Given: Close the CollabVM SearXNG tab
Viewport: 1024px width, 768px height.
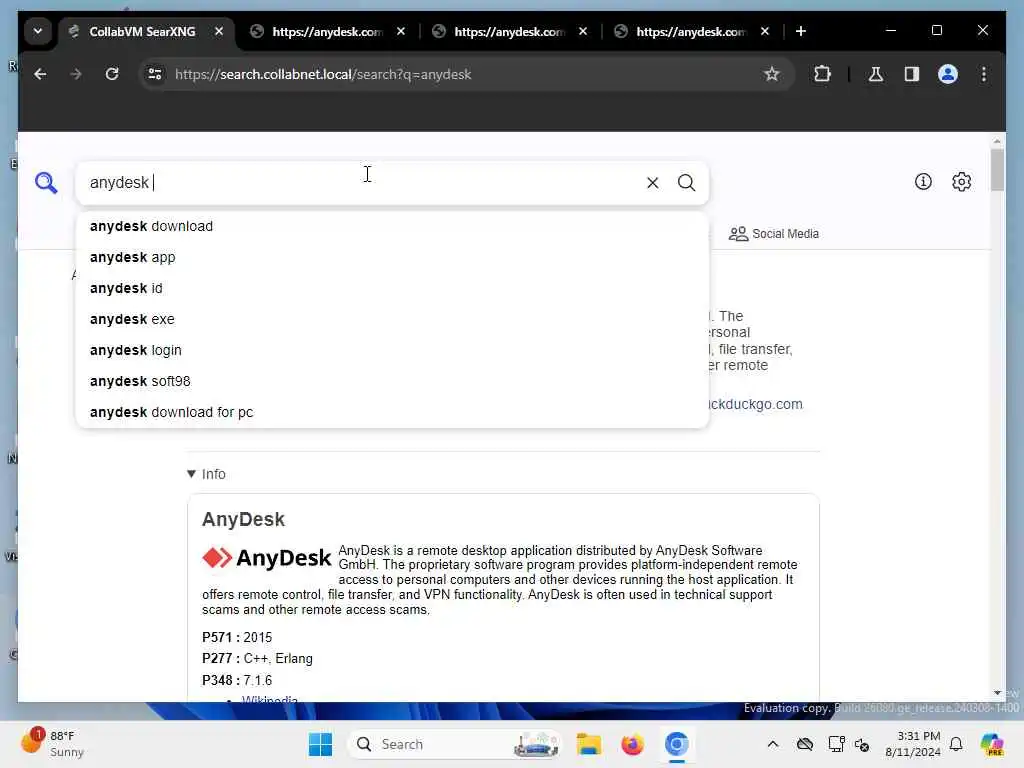Looking at the screenshot, I should [219, 31].
